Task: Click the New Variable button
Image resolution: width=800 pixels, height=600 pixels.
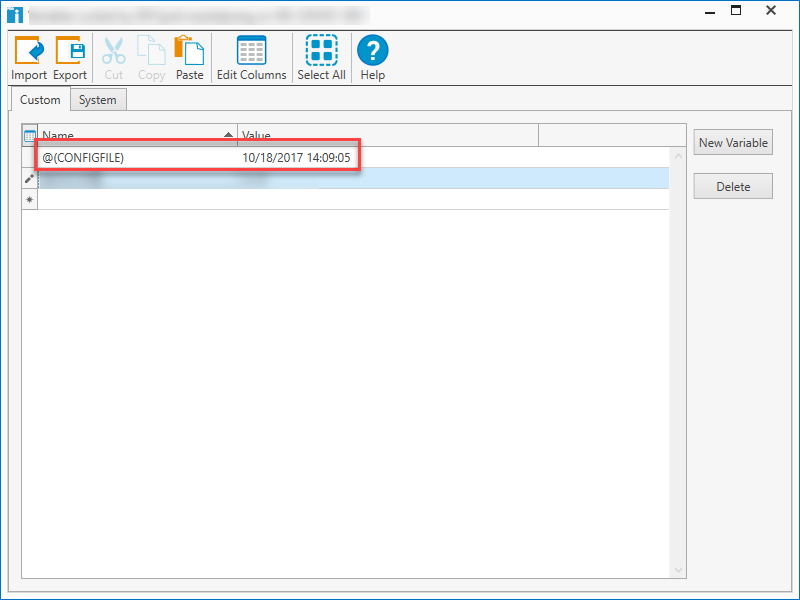Action: point(733,142)
